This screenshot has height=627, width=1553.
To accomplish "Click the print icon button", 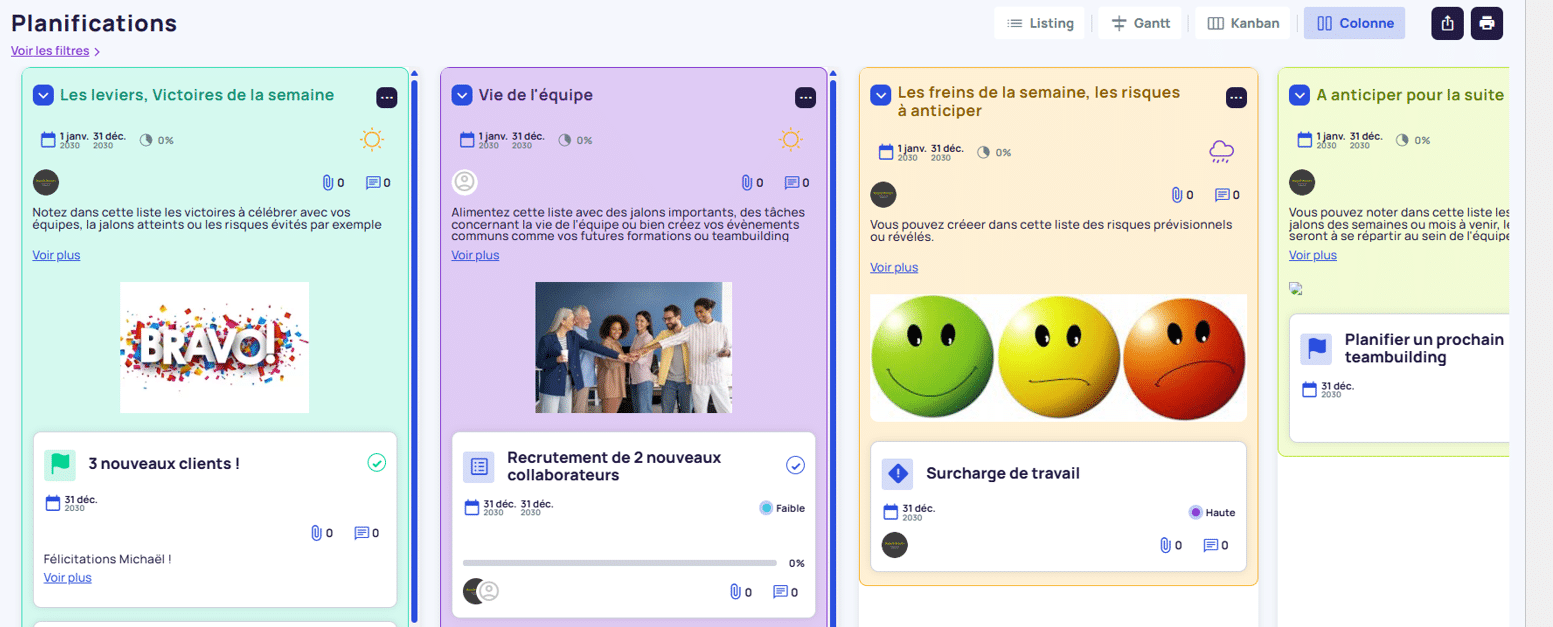I will (x=1487, y=23).
